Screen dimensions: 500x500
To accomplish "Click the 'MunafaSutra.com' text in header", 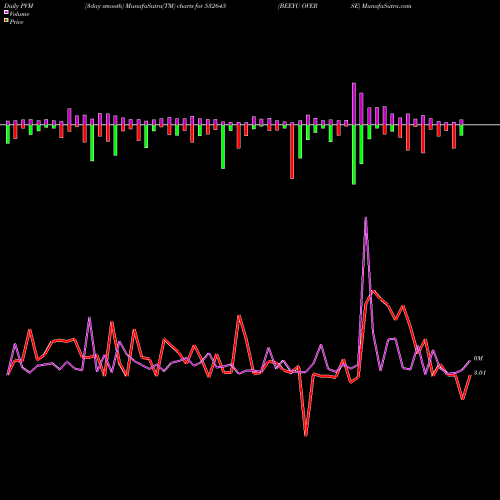I will click(x=387, y=6).
